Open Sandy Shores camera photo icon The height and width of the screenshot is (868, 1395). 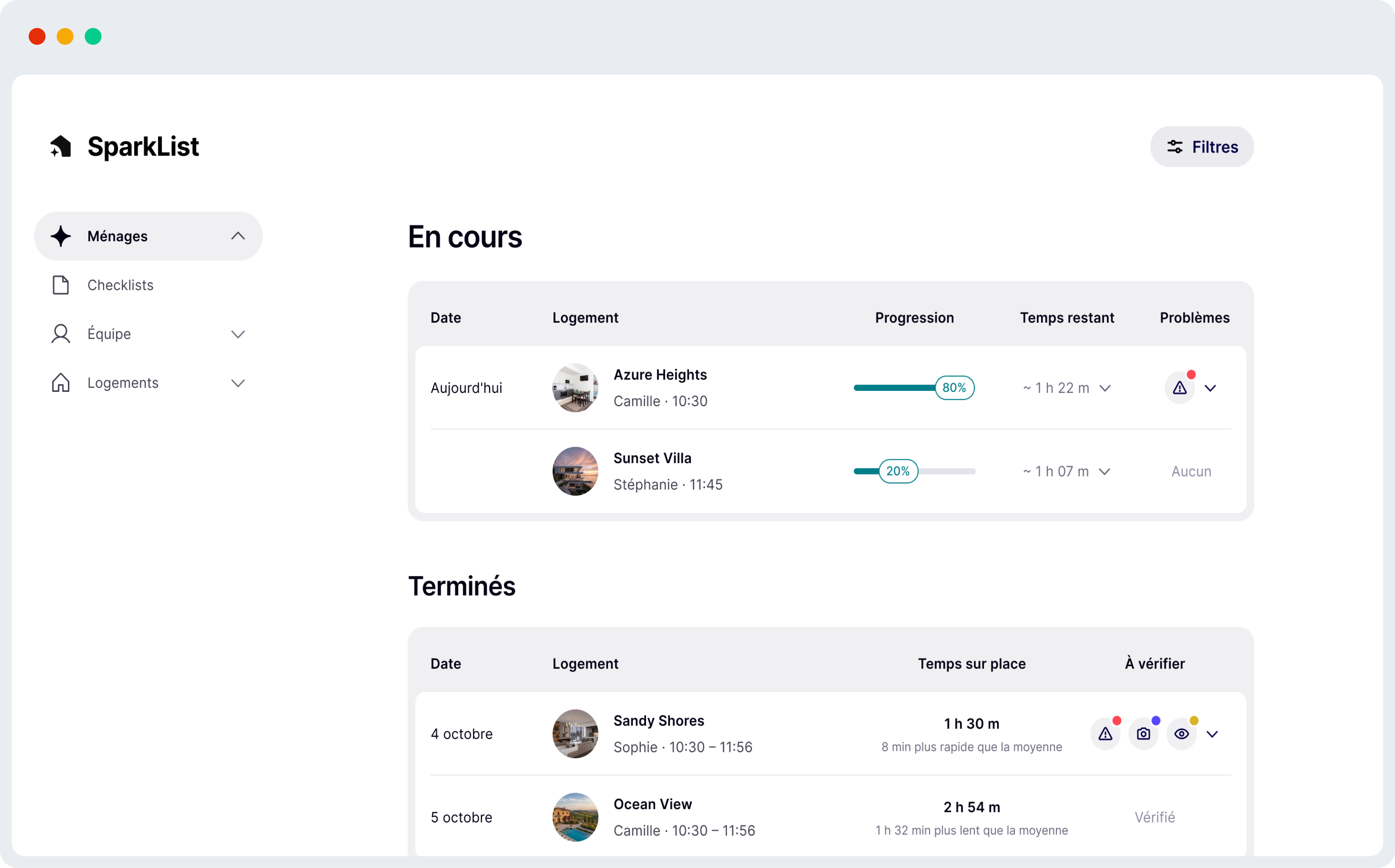(1143, 734)
